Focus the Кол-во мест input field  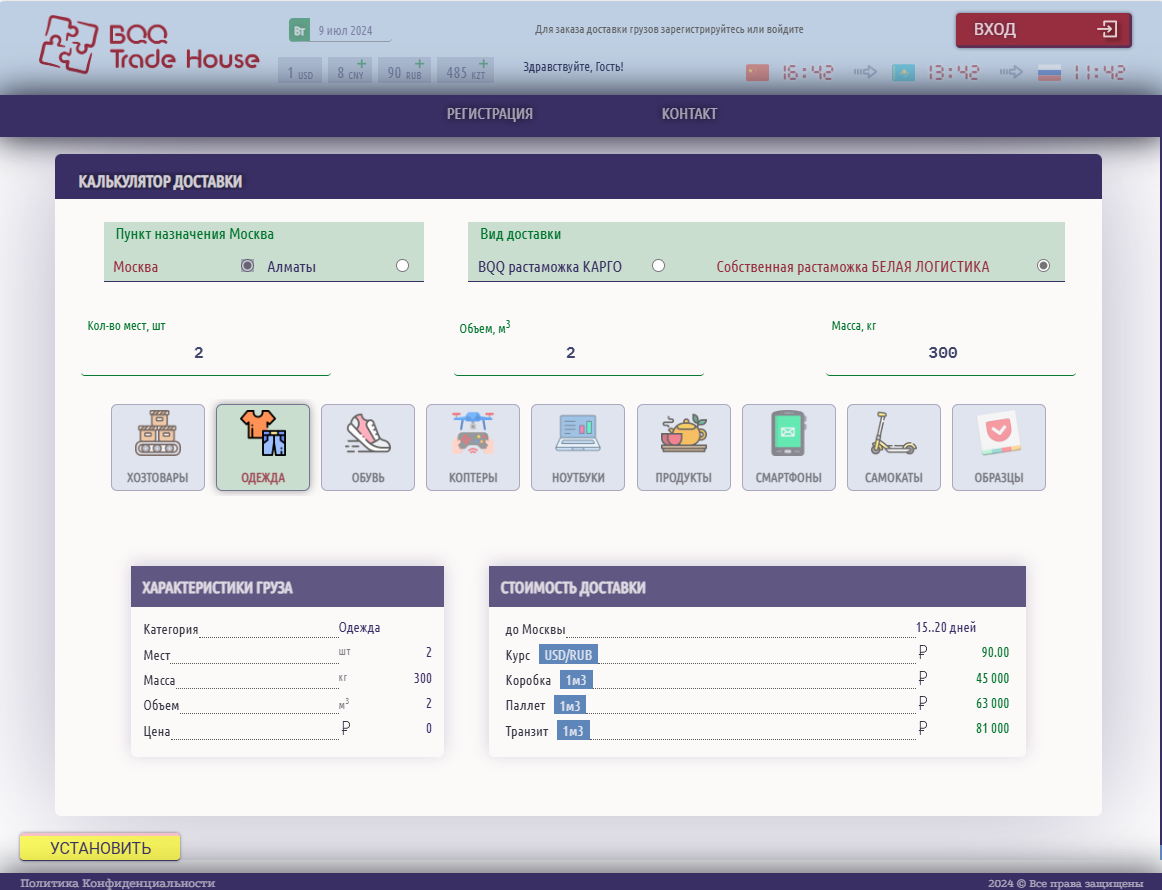tap(206, 353)
